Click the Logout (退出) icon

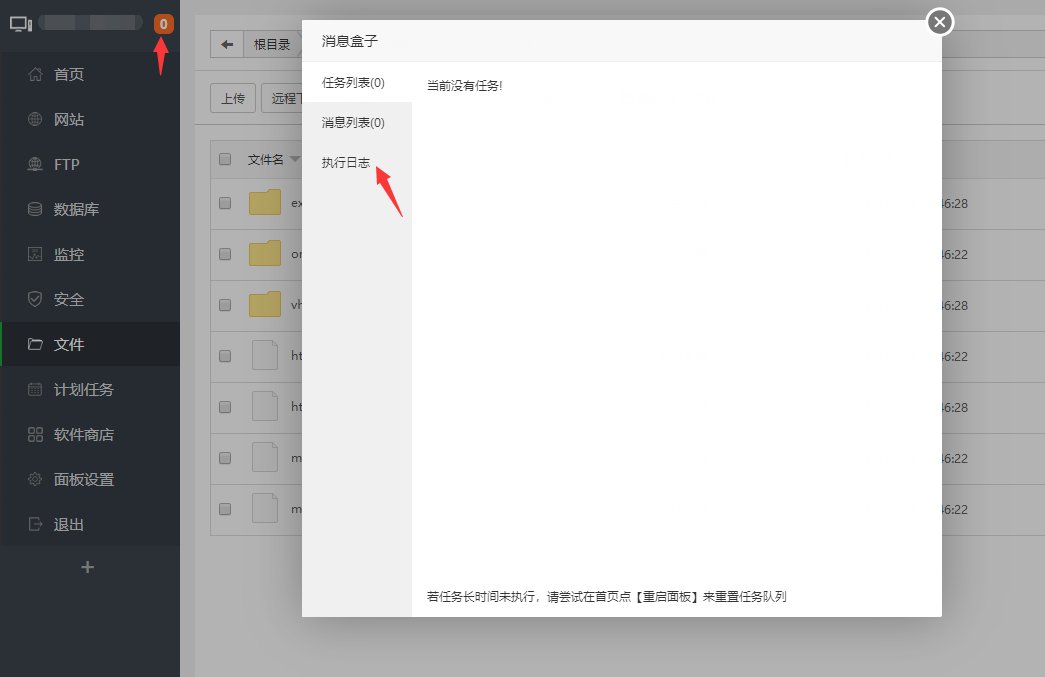point(36,524)
